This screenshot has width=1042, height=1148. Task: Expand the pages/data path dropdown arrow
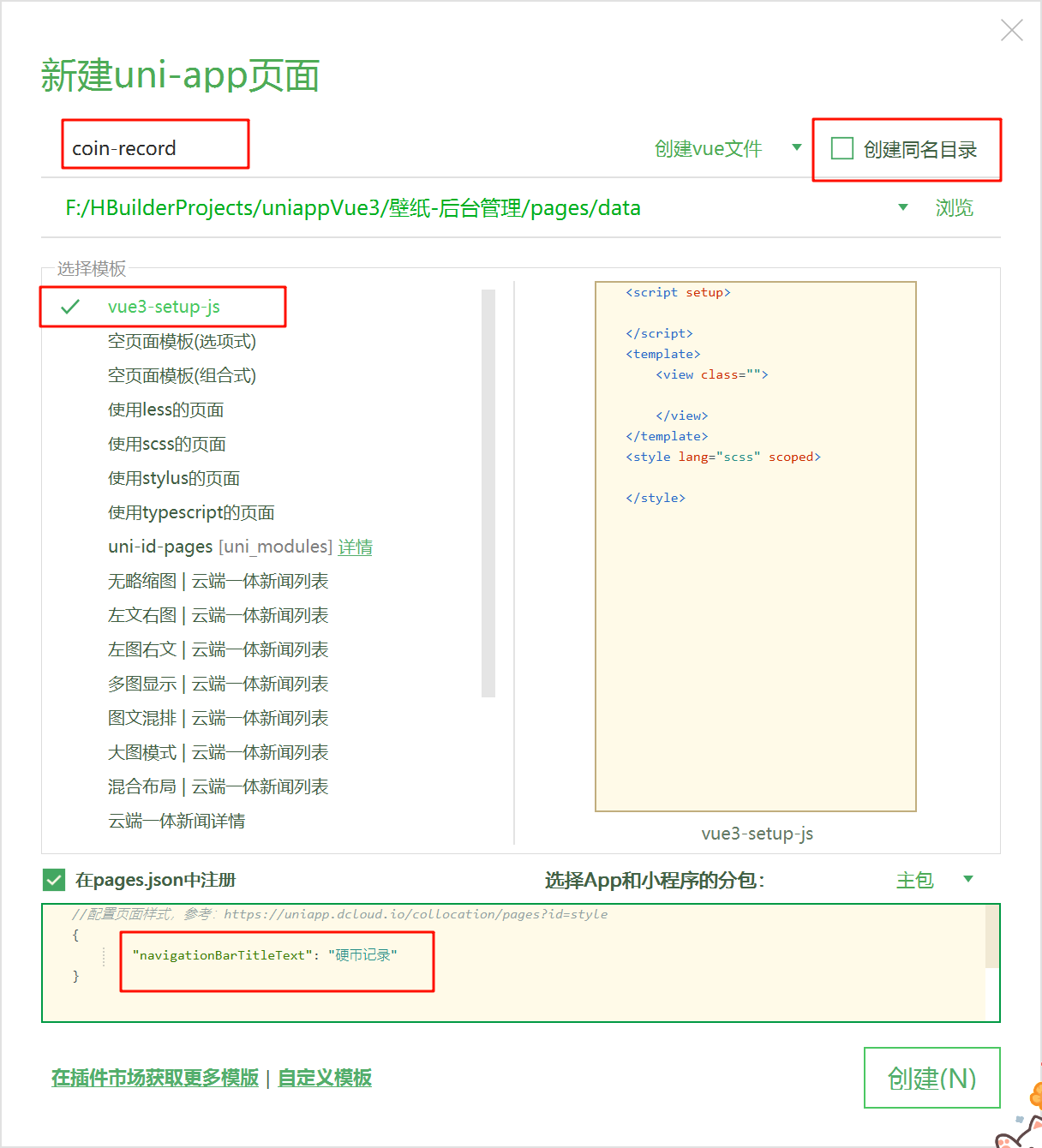click(x=902, y=208)
